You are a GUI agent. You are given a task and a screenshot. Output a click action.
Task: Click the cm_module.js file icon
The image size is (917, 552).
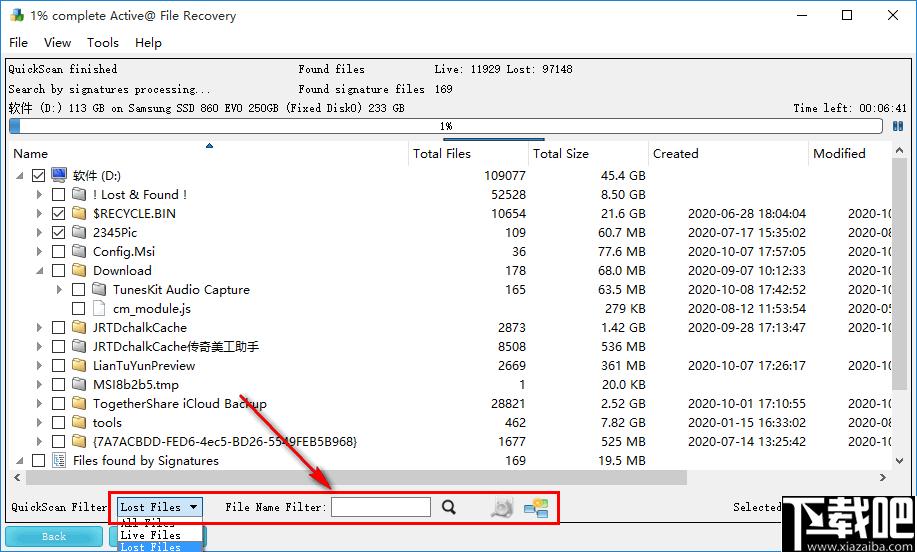pos(99,308)
